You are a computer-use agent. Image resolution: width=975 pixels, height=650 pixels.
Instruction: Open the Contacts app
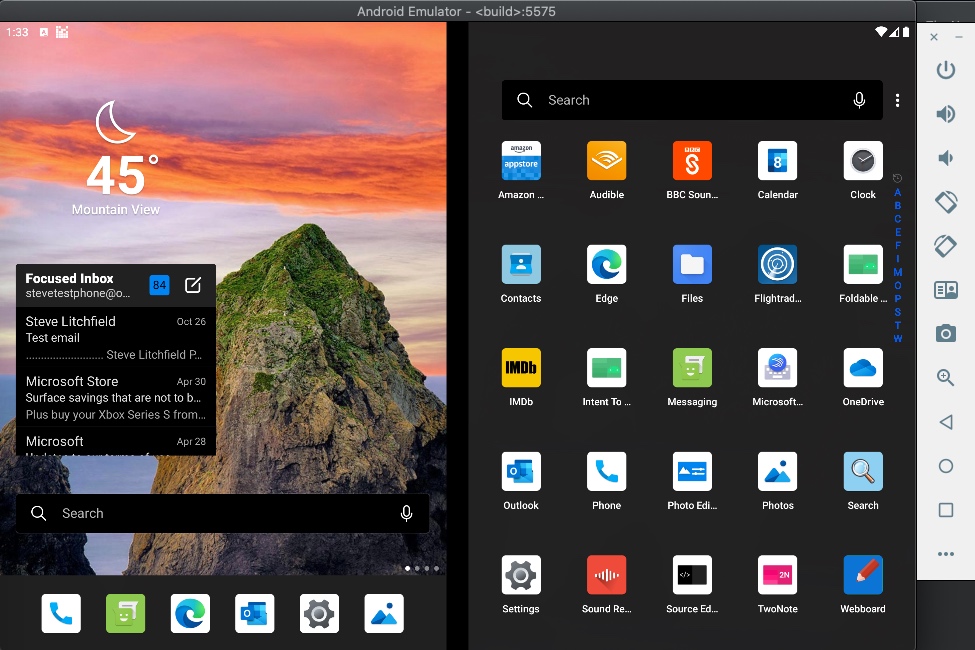(521, 264)
